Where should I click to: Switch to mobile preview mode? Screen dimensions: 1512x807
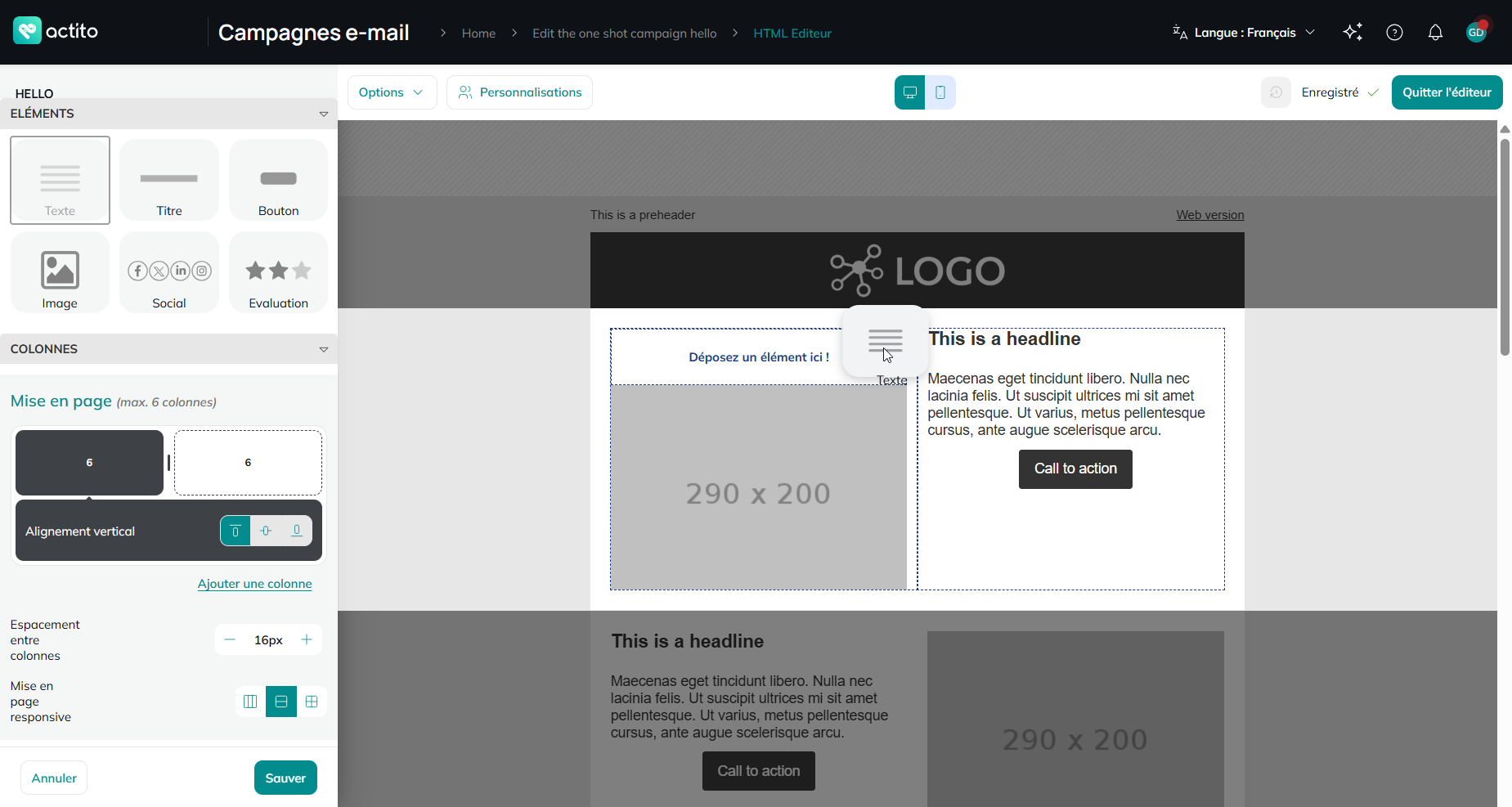940,92
